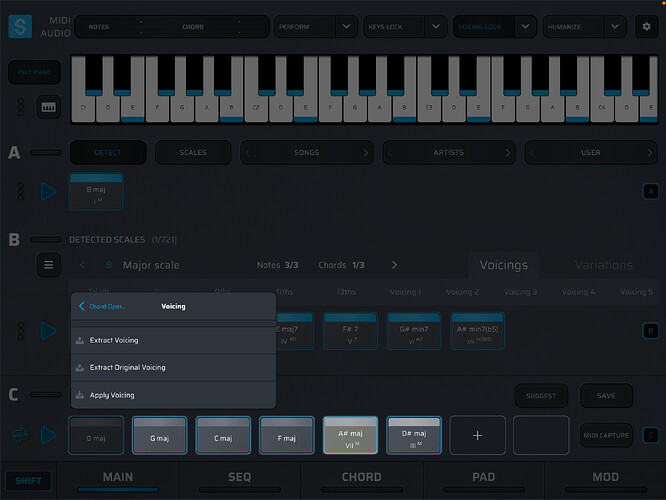Open the hamburger list menu in section B

(x=48, y=265)
